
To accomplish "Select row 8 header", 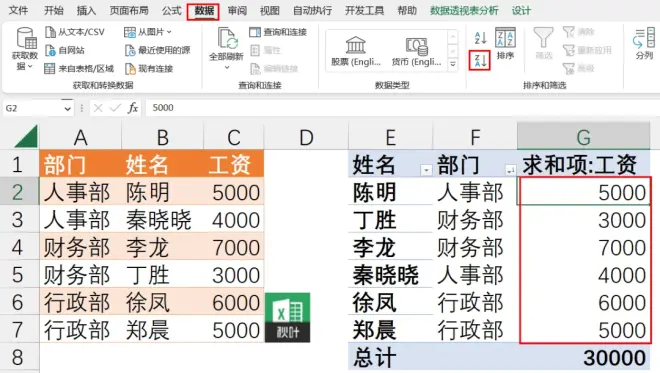I will (x=18, y=357).
